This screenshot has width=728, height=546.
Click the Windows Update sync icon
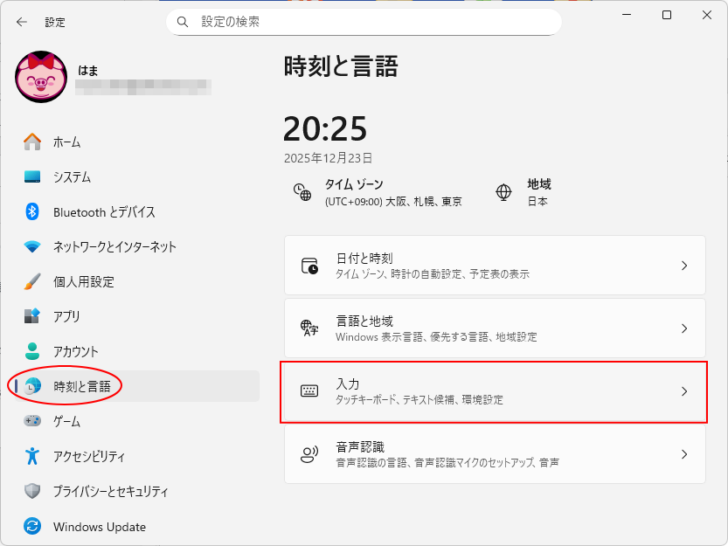pyautogui.click(x=32, y=526)
